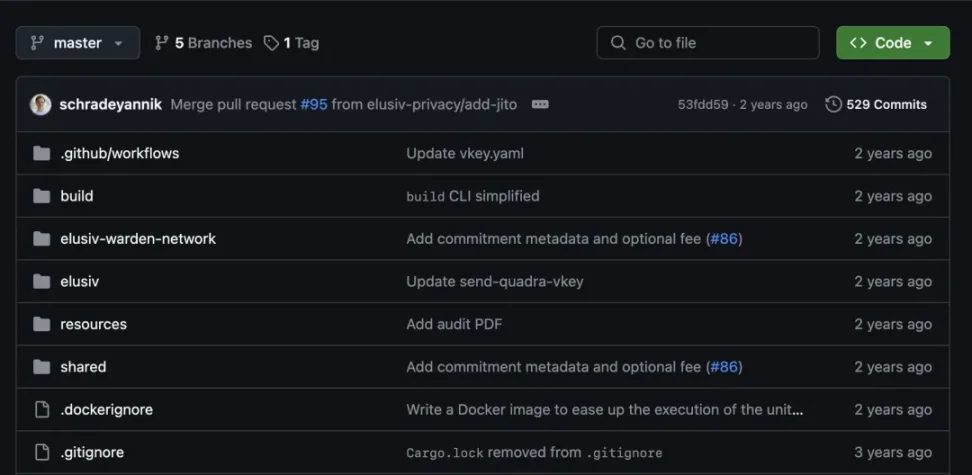This screenshot has width=972, height=475.
Task: Expand the green Code dropdown
Action: [x=892, y=43]
